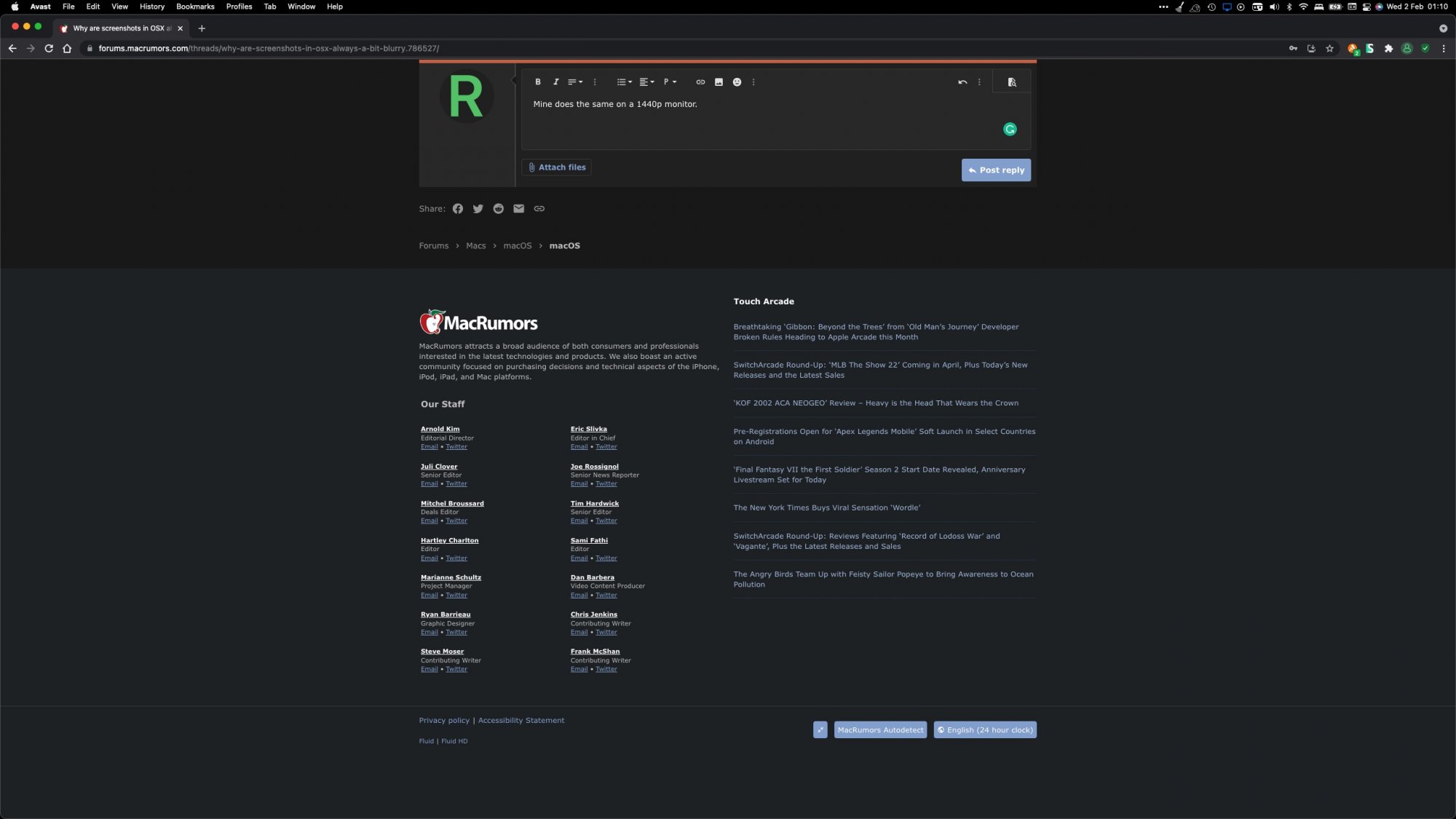This screenshot has width=1456, height=819.
Task: Click the undo icon in the editor
Action: (962, 82)
